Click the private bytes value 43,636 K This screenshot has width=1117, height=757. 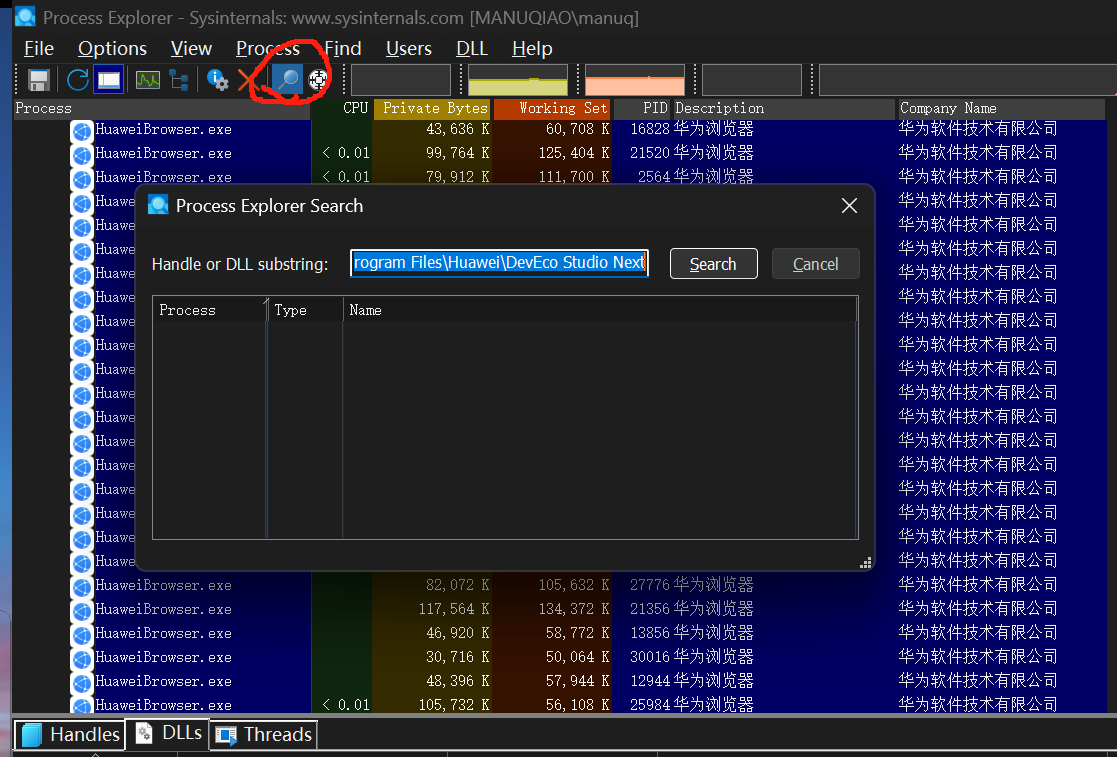click(457, 130)
